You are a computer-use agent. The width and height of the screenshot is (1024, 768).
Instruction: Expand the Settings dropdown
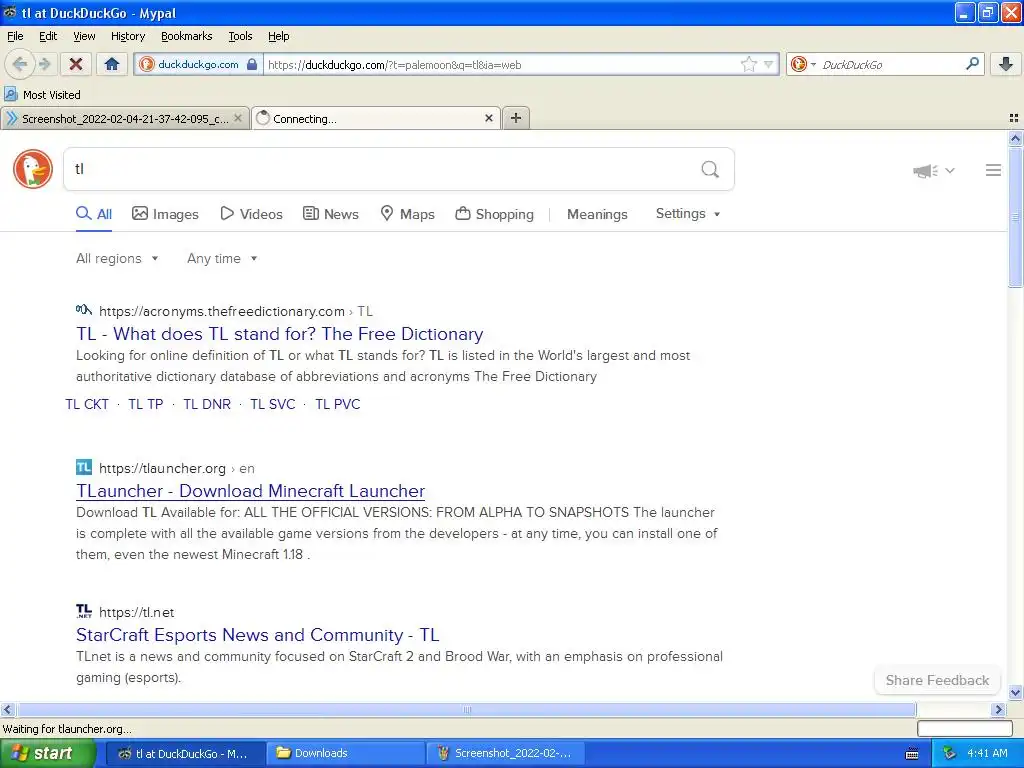(688, 214)
